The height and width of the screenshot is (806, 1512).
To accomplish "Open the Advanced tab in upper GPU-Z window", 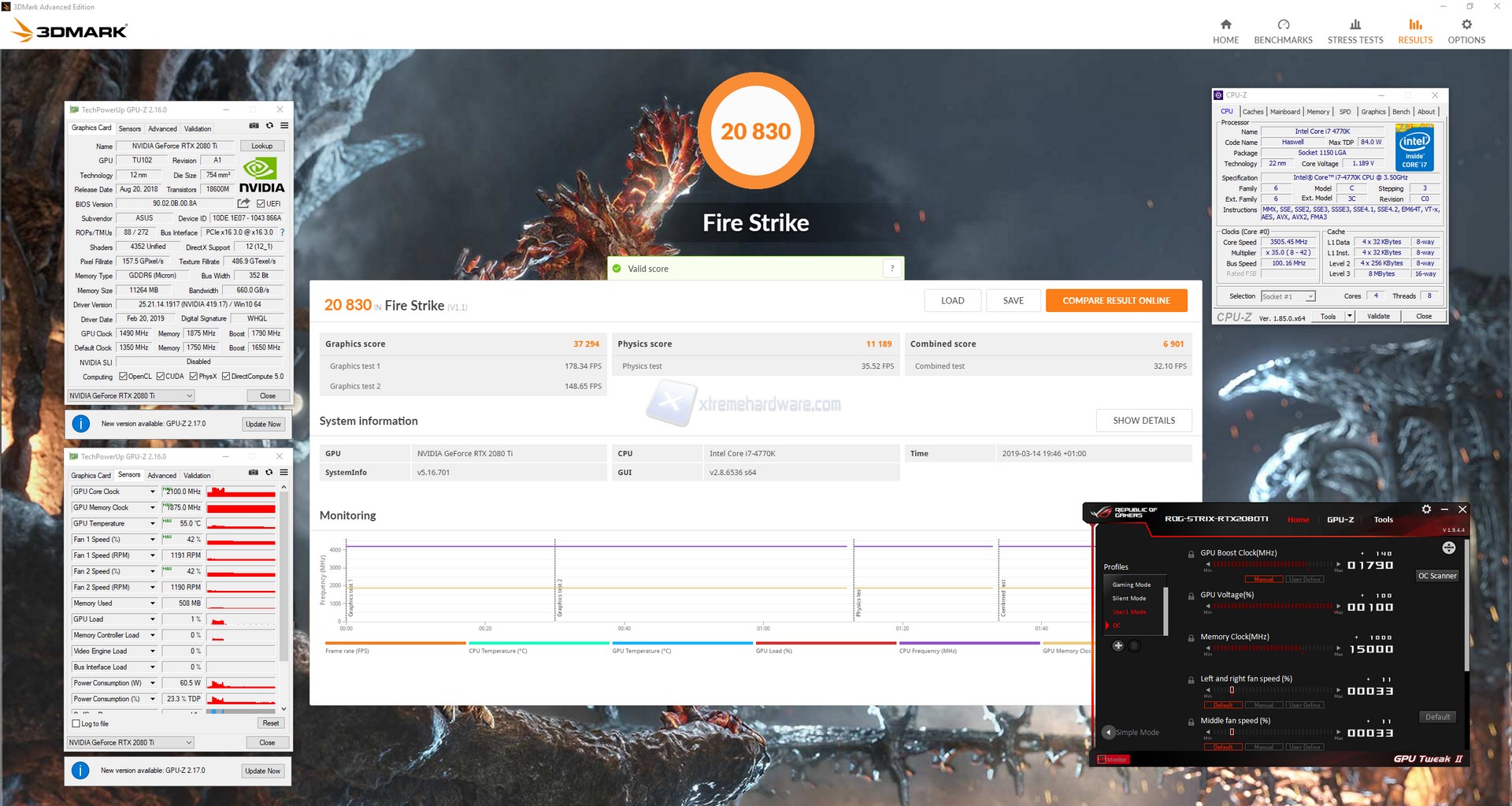I will 162,128.
